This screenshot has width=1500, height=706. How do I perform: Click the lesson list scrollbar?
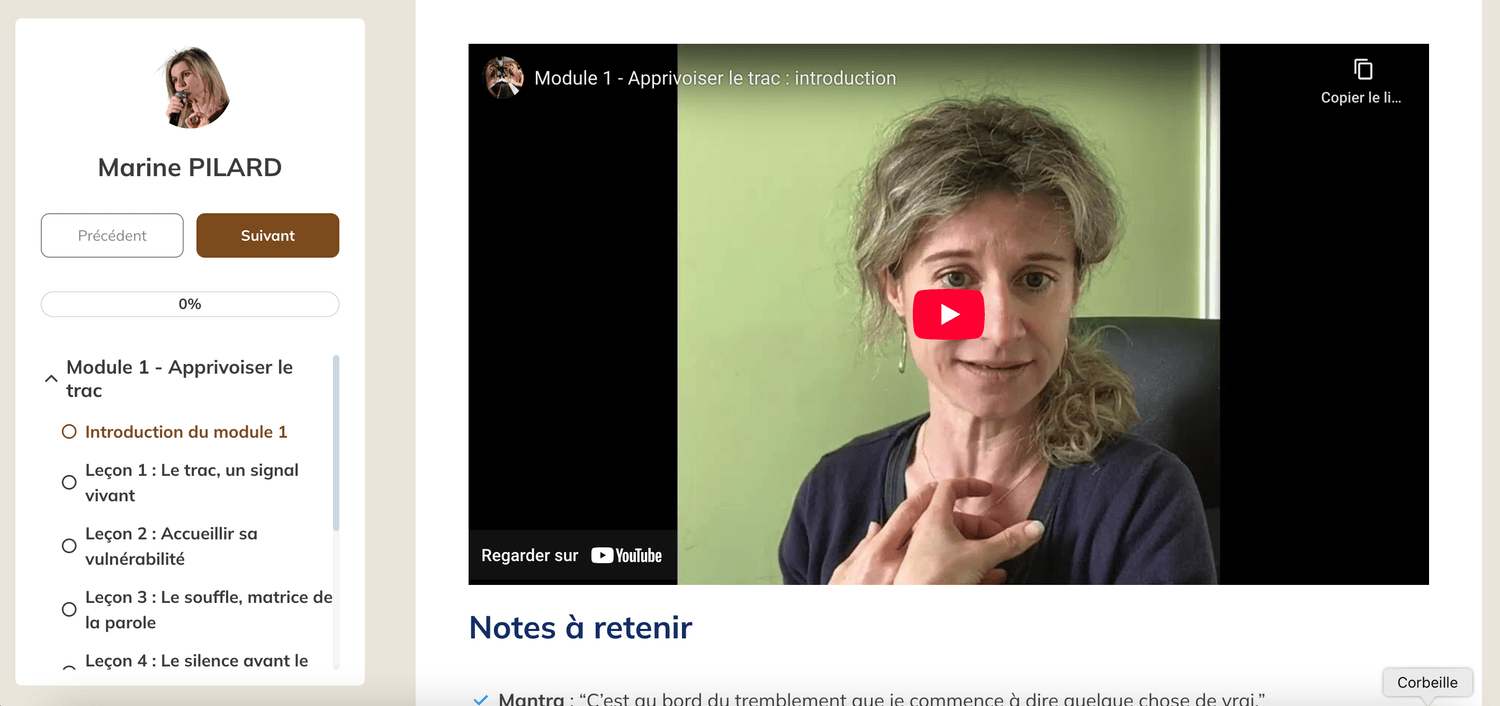pyautogui.click(x=336, y=443)
